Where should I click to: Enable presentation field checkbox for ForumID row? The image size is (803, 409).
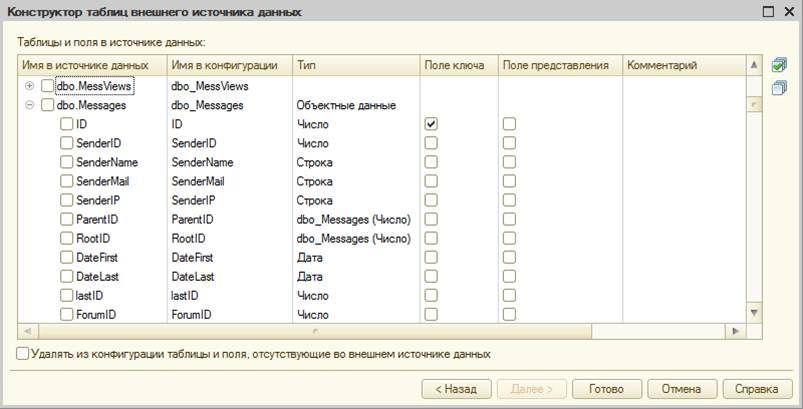[509, 314]
